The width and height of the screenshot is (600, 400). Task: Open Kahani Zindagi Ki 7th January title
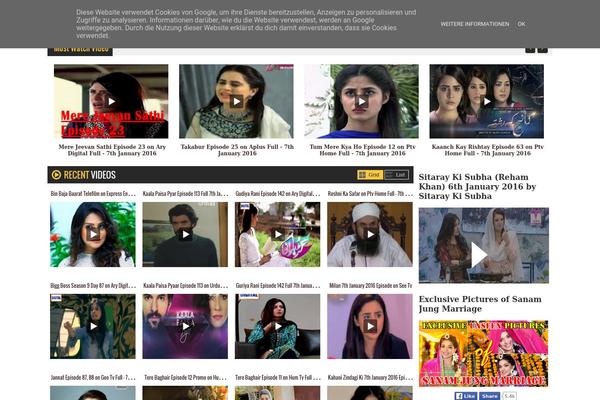[x=370, y=377]
